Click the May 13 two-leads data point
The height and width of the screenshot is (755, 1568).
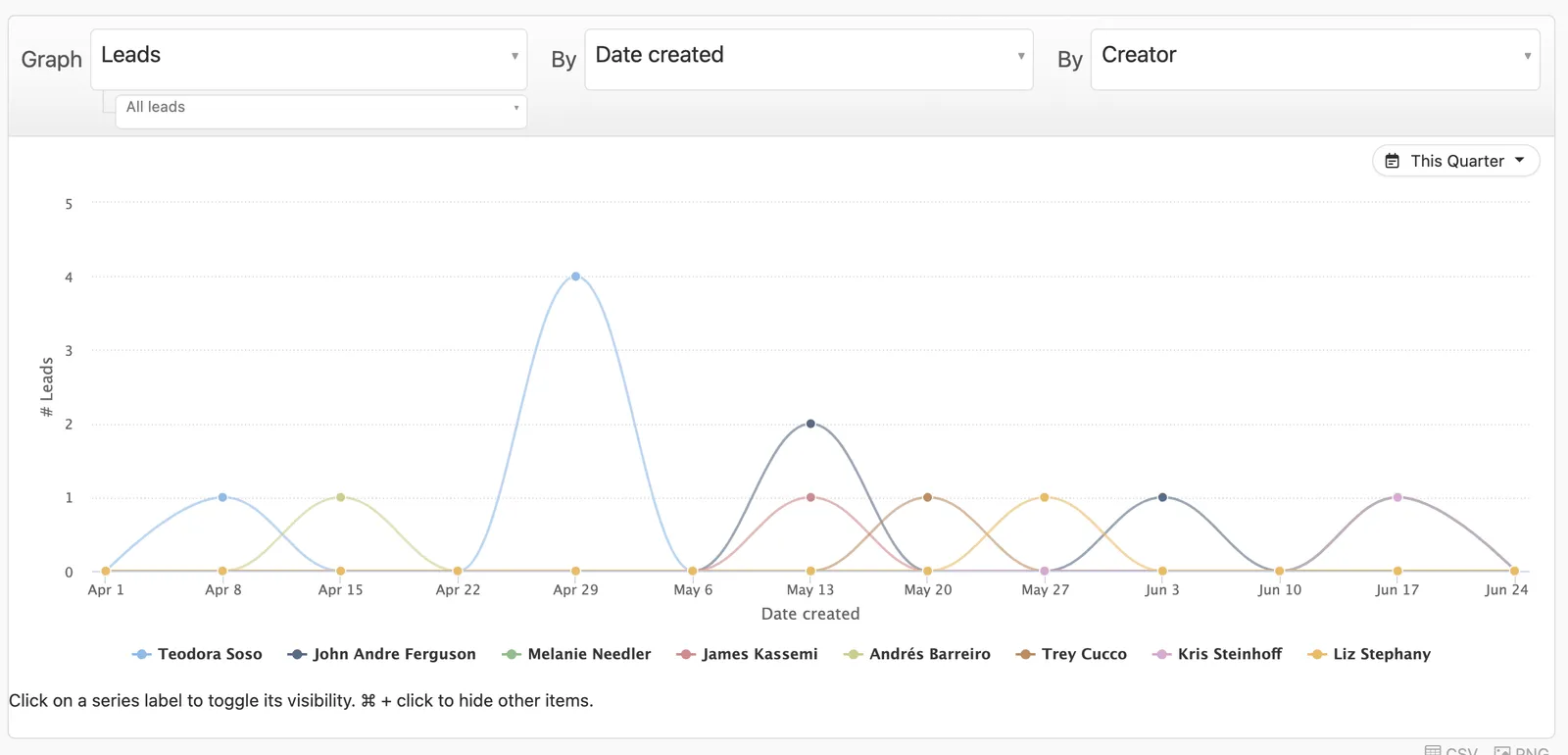pyautogui.click(x=810, y=424)
